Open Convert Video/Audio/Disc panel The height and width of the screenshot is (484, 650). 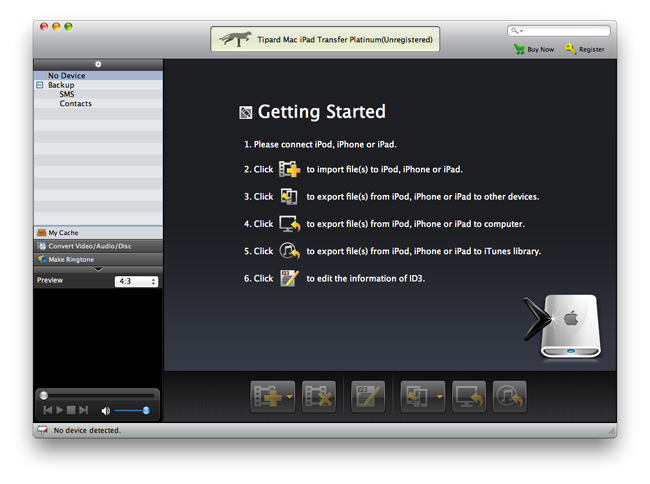click(98, 246)
